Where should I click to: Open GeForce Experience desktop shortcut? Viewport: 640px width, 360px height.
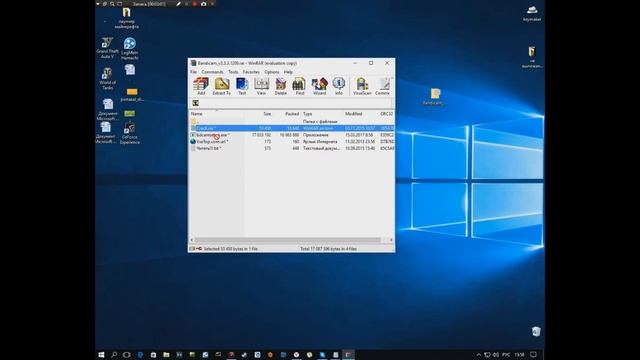[129, 133]
